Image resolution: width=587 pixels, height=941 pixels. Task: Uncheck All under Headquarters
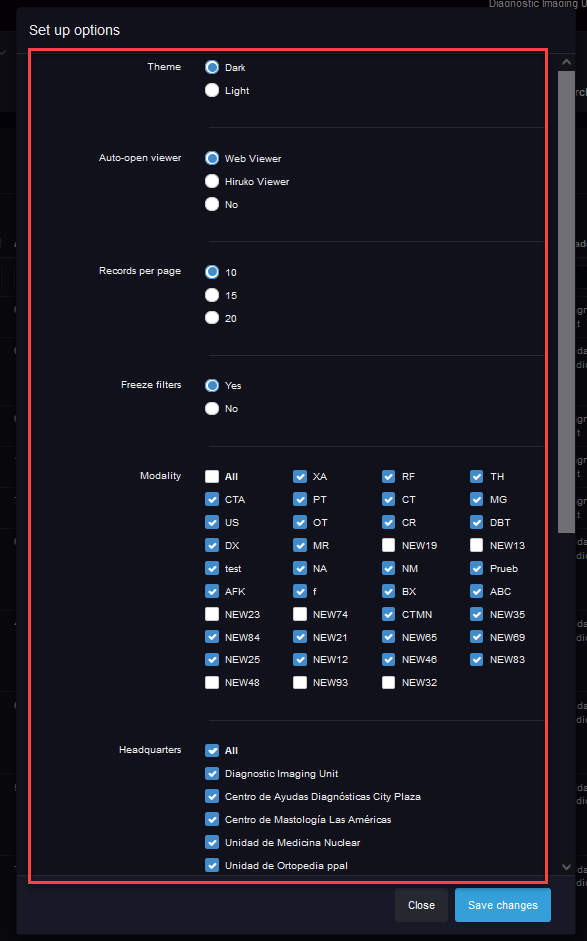212,751
